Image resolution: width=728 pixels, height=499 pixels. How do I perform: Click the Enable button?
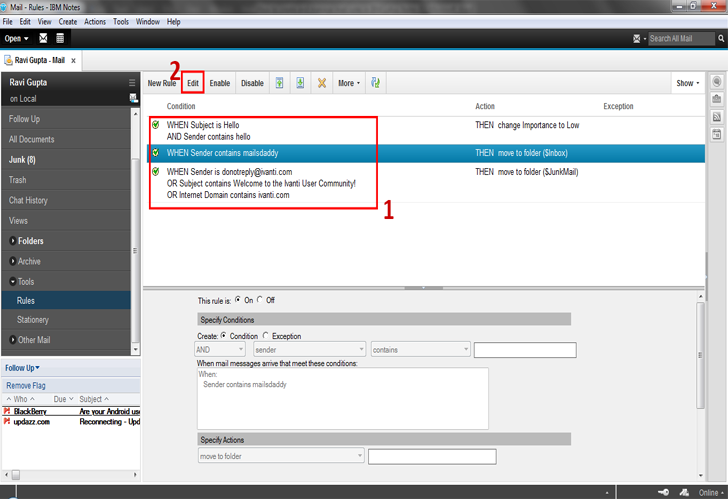tap(220, 83)
